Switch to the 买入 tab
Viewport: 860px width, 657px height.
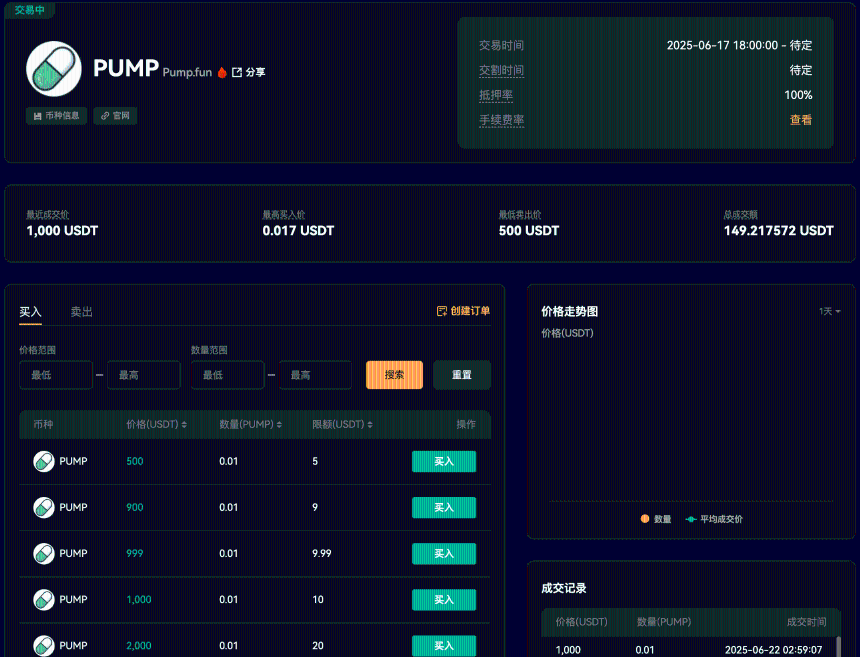tap(30, 312)
